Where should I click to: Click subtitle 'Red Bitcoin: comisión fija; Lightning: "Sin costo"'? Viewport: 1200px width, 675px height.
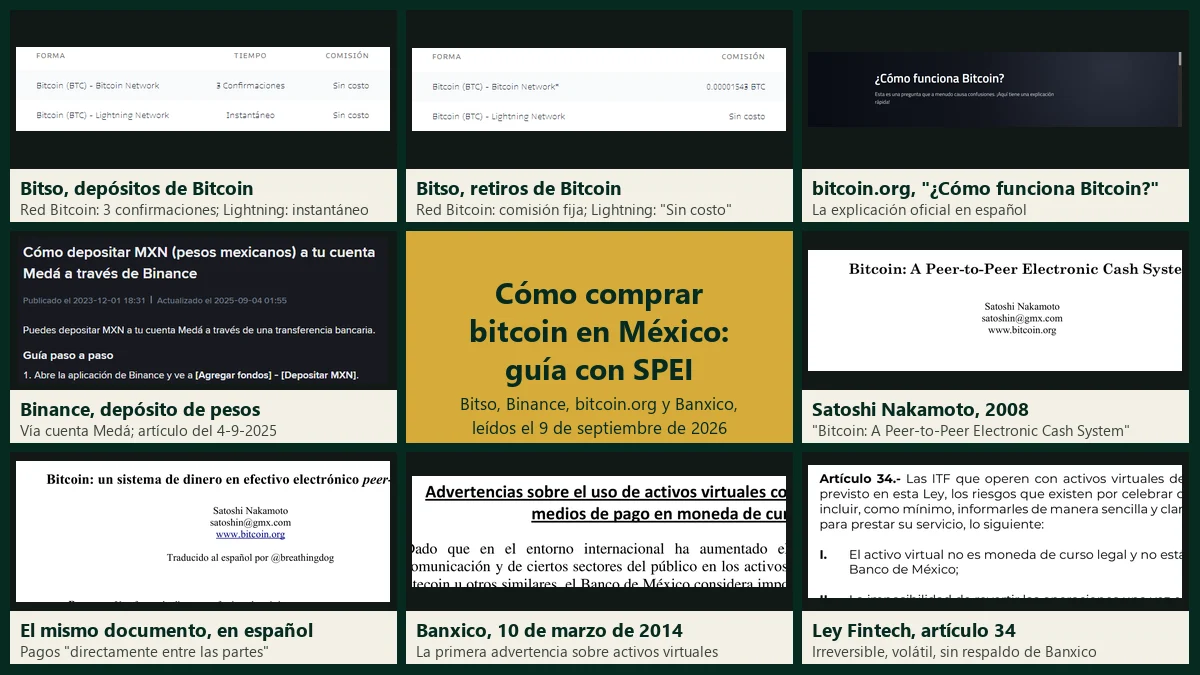coord(574,210)
